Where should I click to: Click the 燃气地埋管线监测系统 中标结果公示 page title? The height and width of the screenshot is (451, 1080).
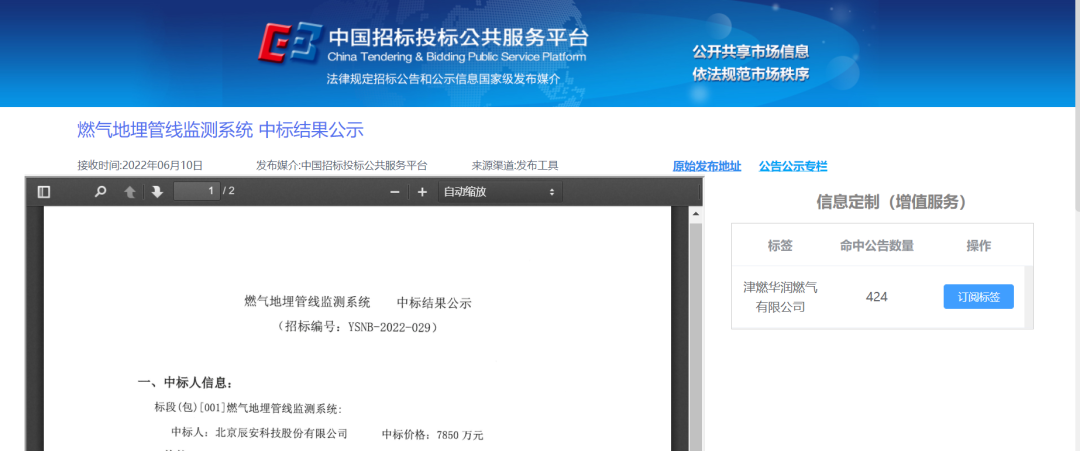pyautogui.click(x=220, y=130)
